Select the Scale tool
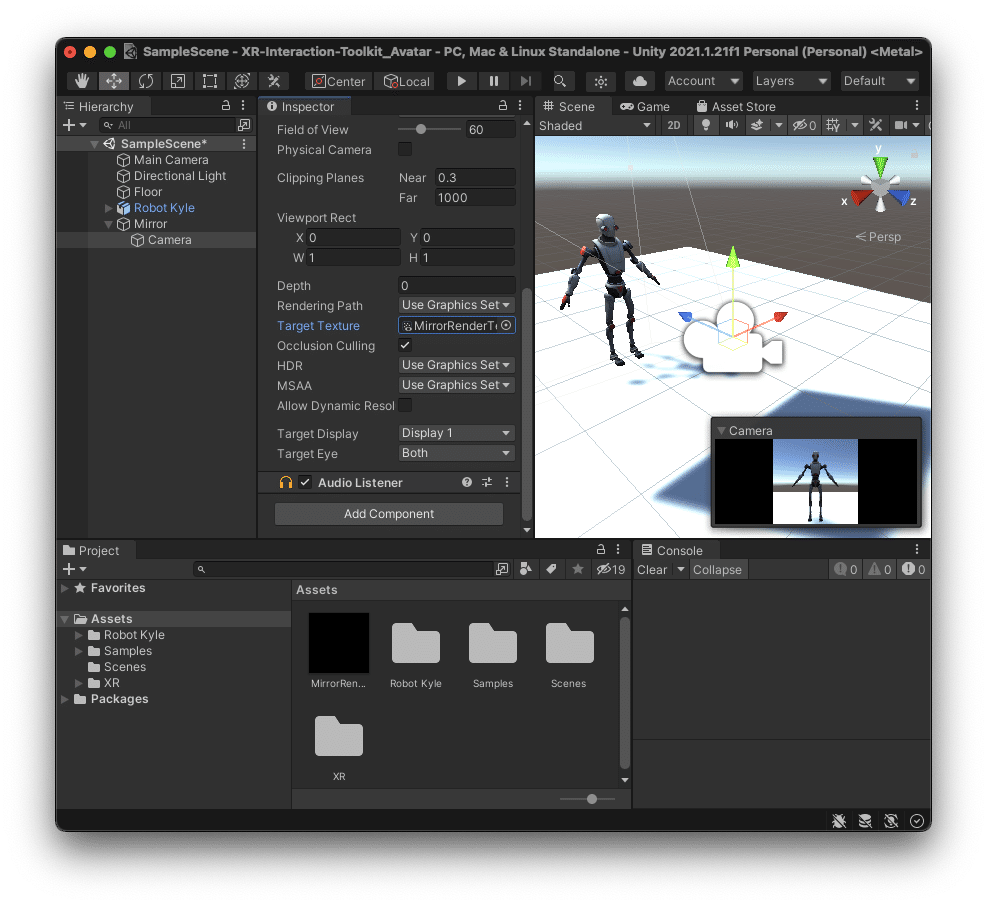987x905 pixels. tap(178, 81)
